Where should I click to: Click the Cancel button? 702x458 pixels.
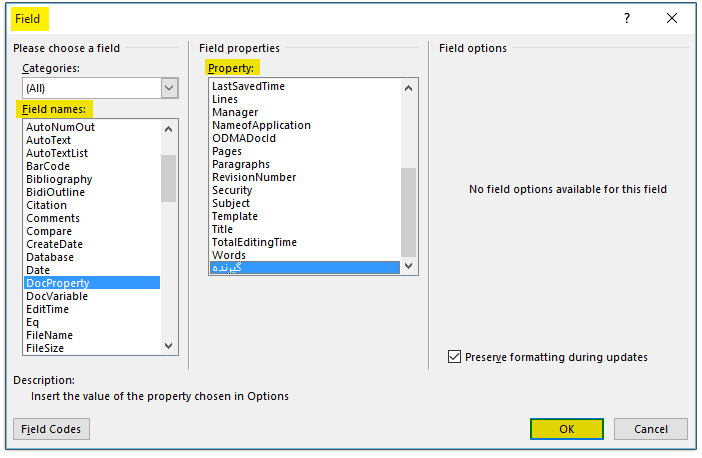[x=651, y=429]
